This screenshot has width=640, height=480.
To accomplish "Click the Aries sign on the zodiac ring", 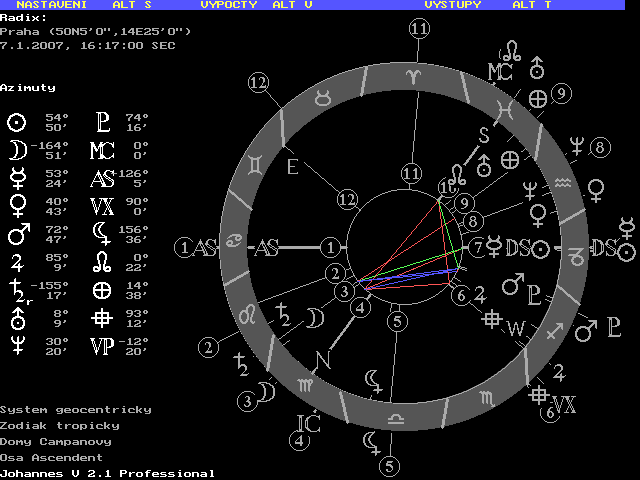I will click(x=412, y=76).
